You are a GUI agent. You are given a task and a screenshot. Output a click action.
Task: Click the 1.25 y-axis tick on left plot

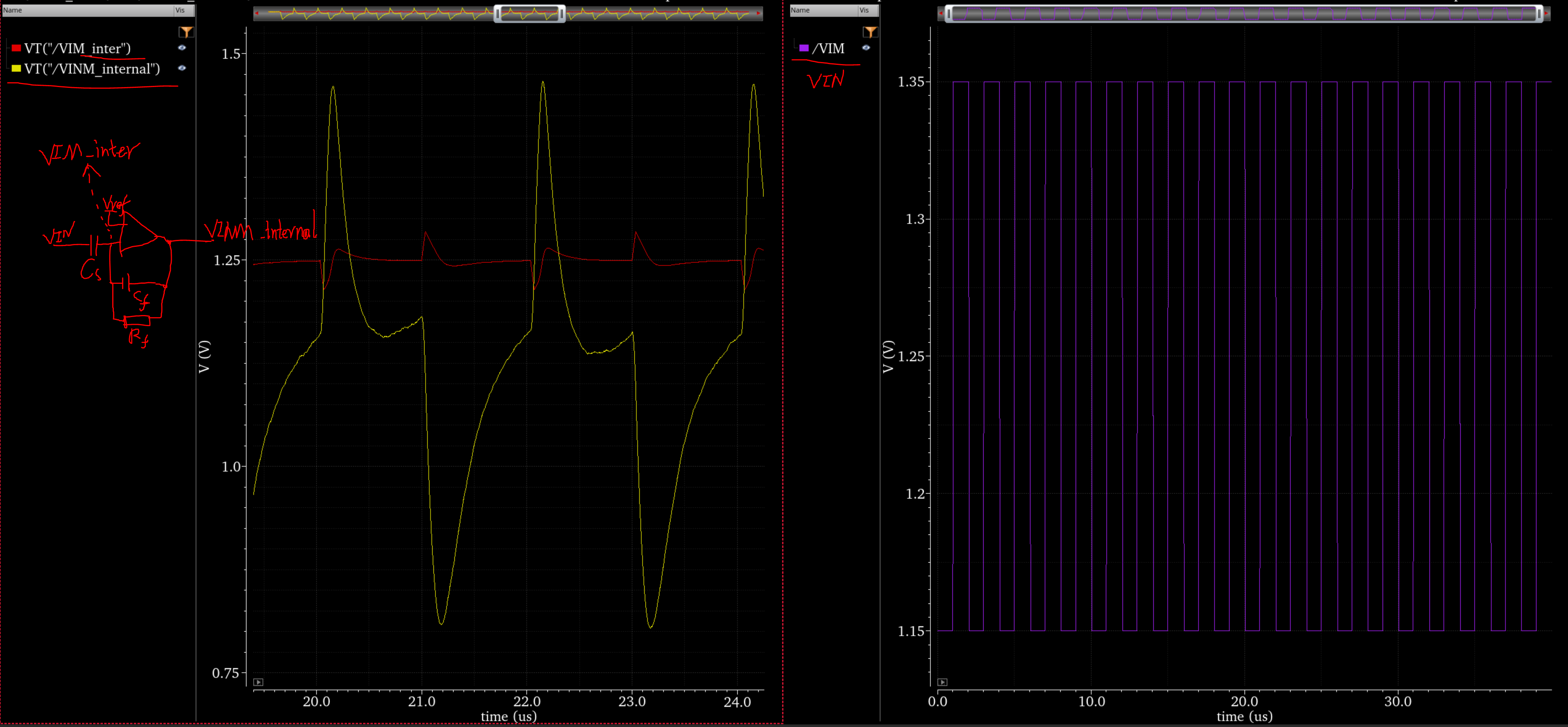point(228,260)
